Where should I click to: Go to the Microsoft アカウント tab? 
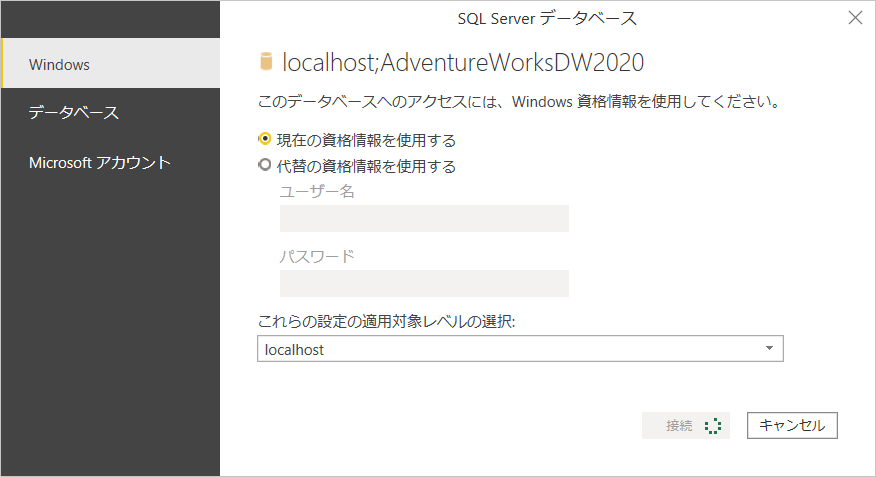coord(110,162)
